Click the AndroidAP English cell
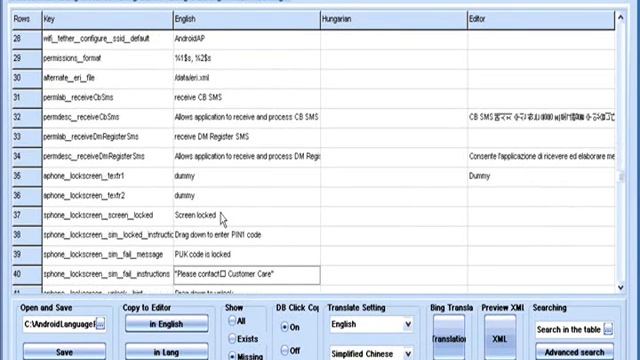640x360 pixels. [x=247, y=39]
